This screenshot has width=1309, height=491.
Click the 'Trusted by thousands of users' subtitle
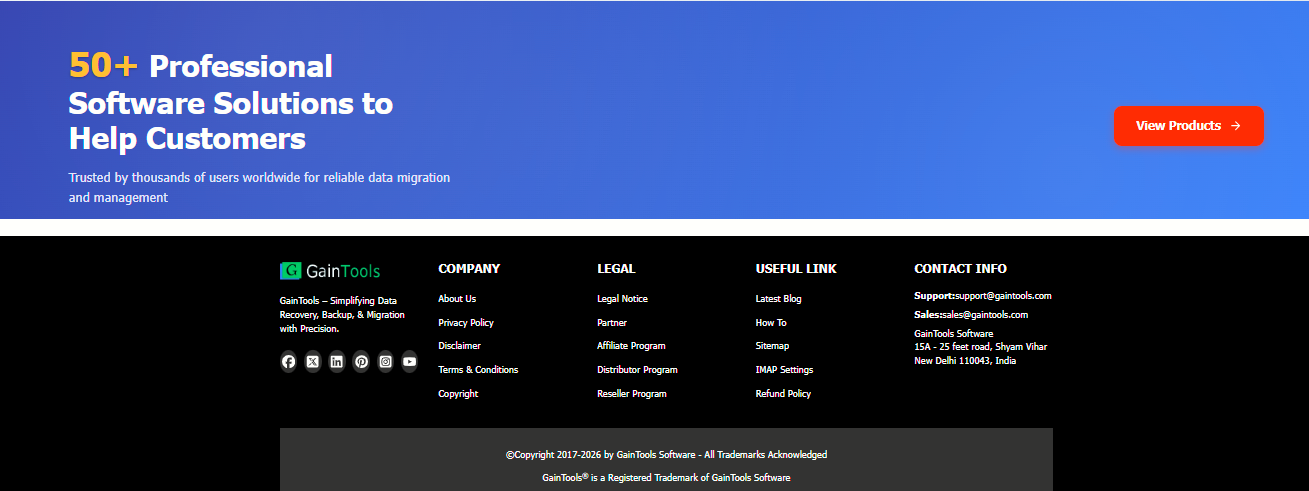(259, 188)
